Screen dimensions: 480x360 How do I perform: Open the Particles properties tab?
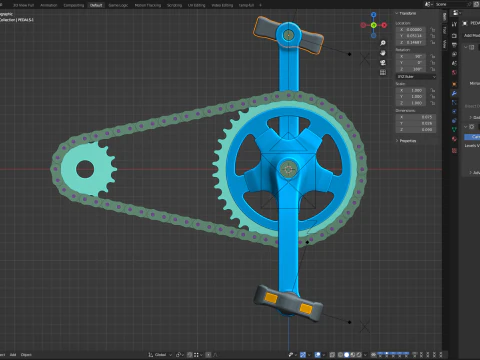pyautogui.click(x=454, y=102)
